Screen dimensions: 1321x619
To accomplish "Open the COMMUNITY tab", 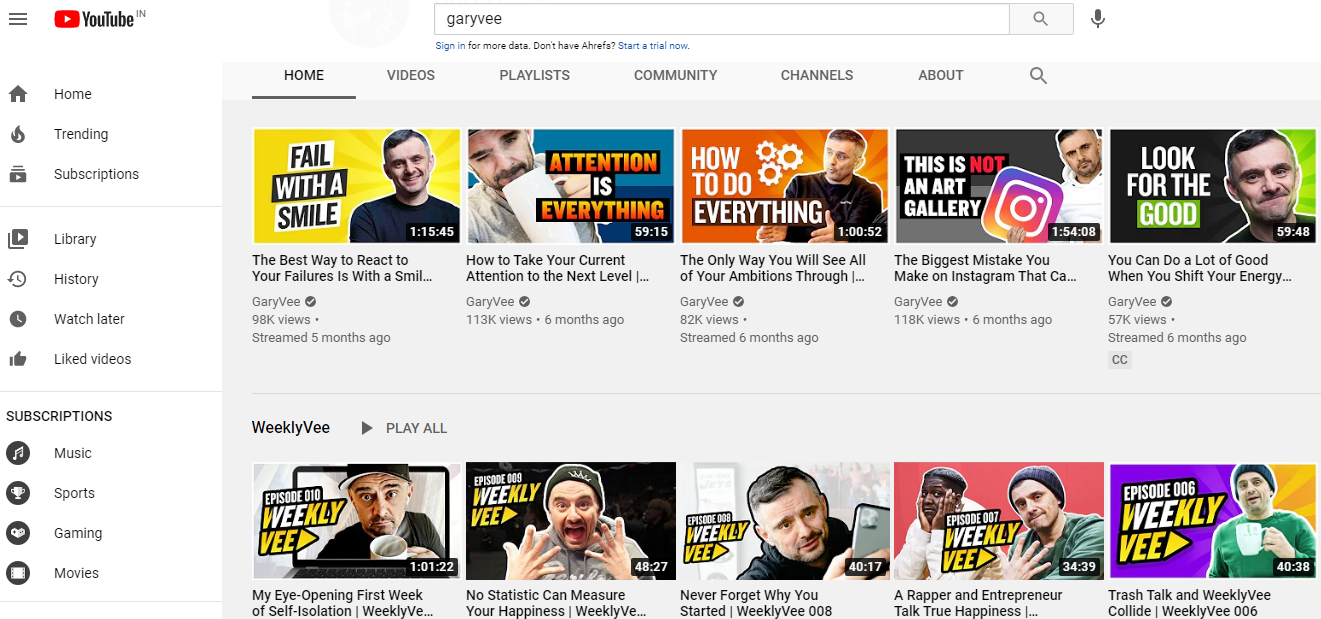I will [676, 75].
